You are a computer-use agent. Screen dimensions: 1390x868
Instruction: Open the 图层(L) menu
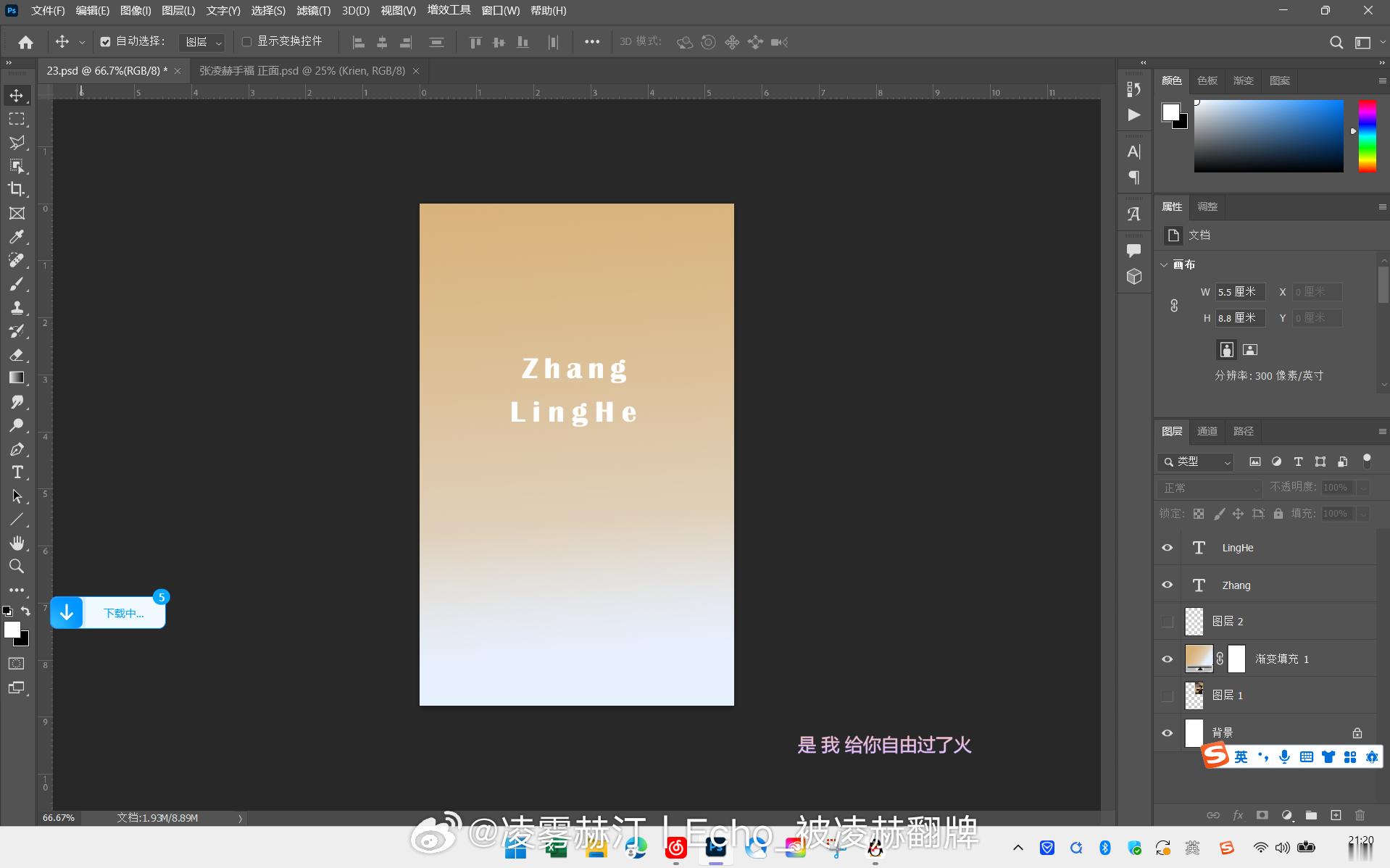coord(178,10)
